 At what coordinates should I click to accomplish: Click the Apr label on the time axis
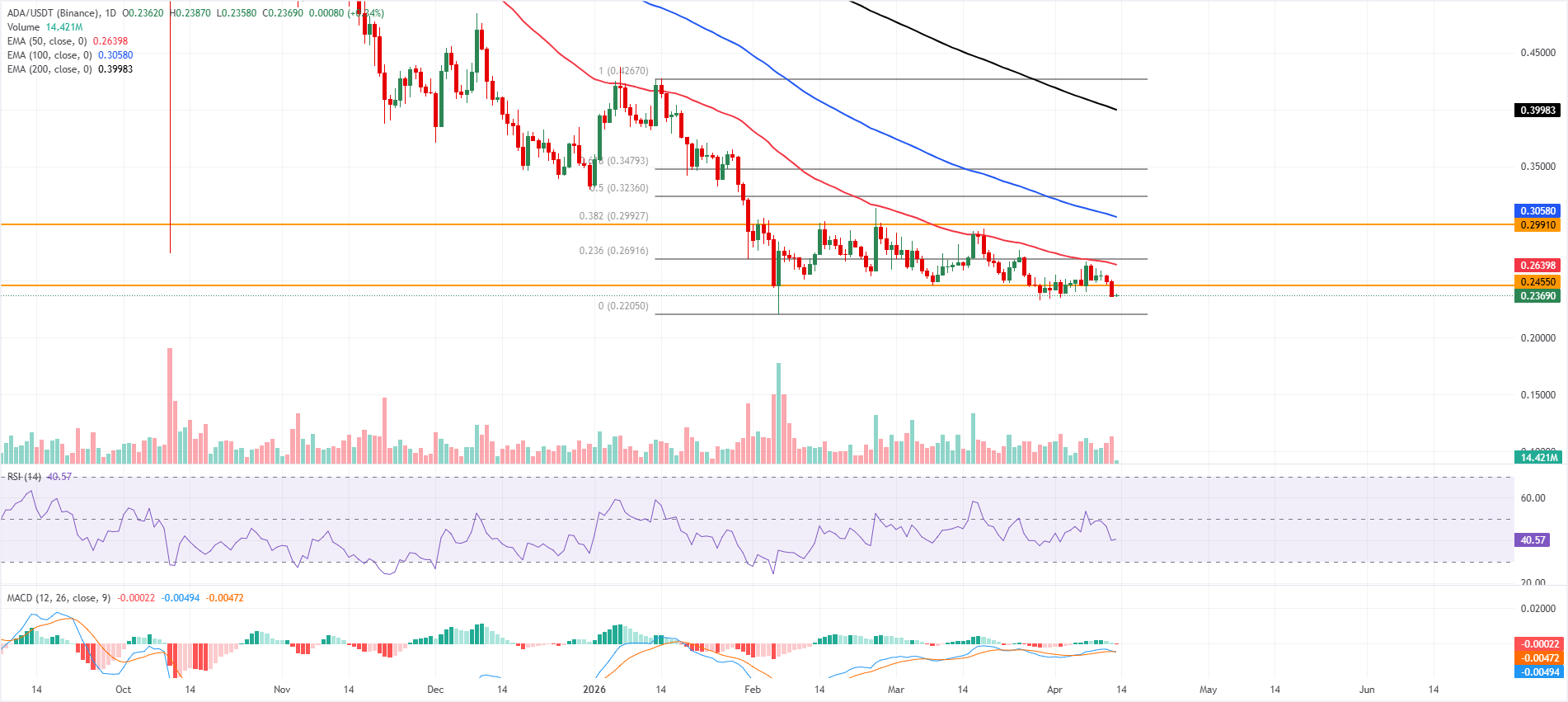tap(1054, 690)
